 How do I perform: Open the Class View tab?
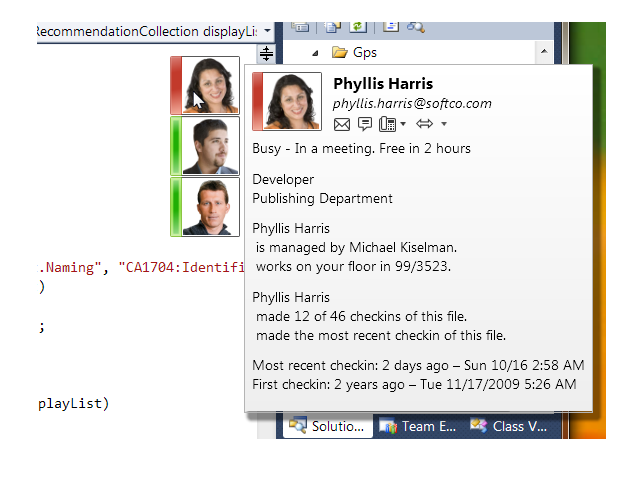(x=510, y=426)
